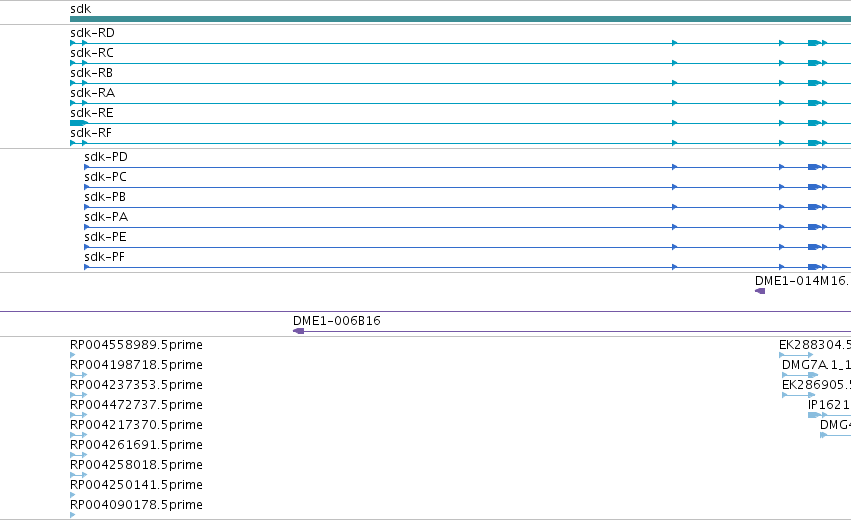Select RP004090178.5prime EST label
Screen dimensions: 851x520
136,505
